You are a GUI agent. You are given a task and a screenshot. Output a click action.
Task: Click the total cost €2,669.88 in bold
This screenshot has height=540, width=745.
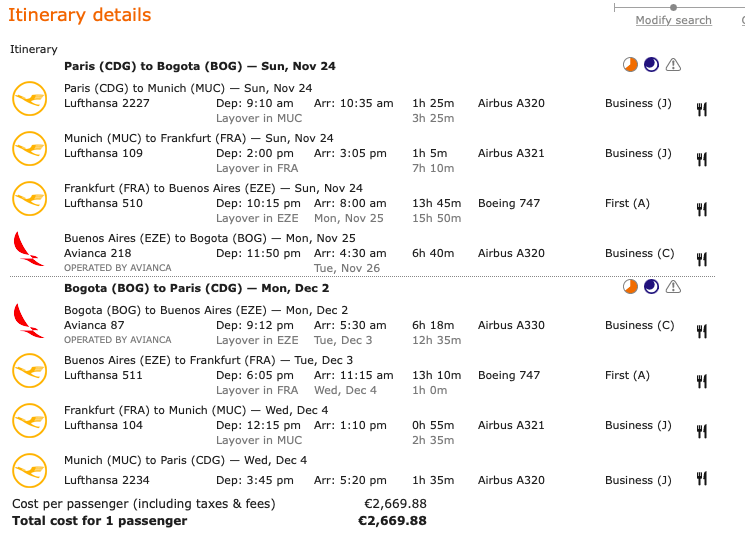point(392,521)
